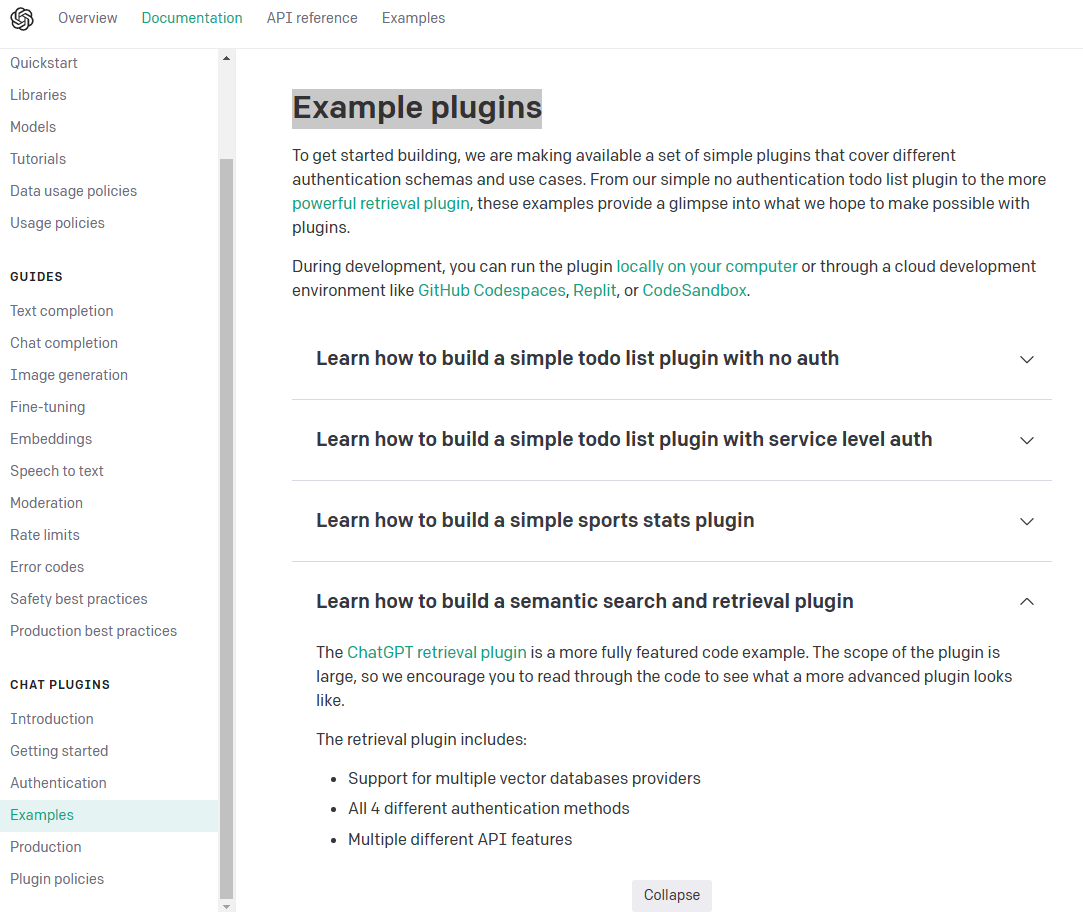Open Tutorials page
The height and width of the screenshot is (912, 1083).
click(x=38, y=159)
